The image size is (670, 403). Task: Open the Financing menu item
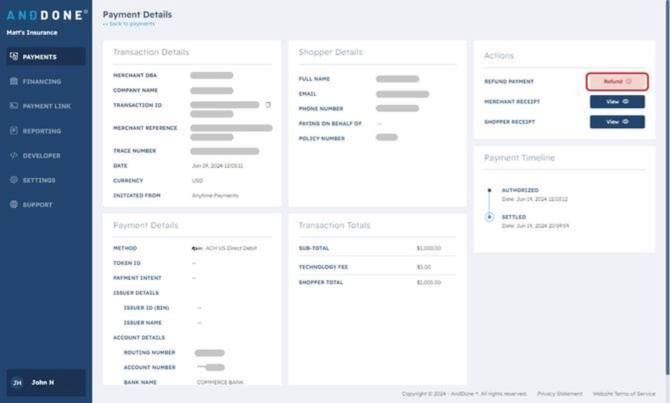tap(41, 81)
